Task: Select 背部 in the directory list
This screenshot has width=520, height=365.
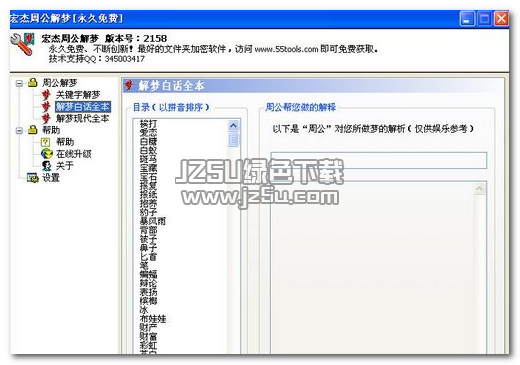Action: (x=148, y=230)
